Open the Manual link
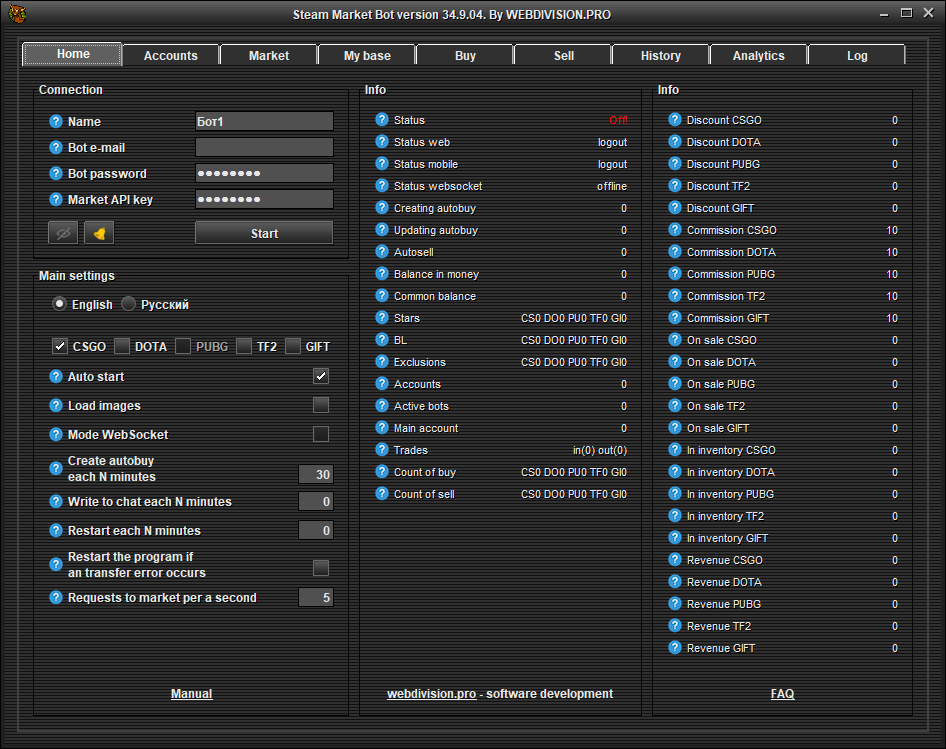Screen dimensions: 946x749 191,694
